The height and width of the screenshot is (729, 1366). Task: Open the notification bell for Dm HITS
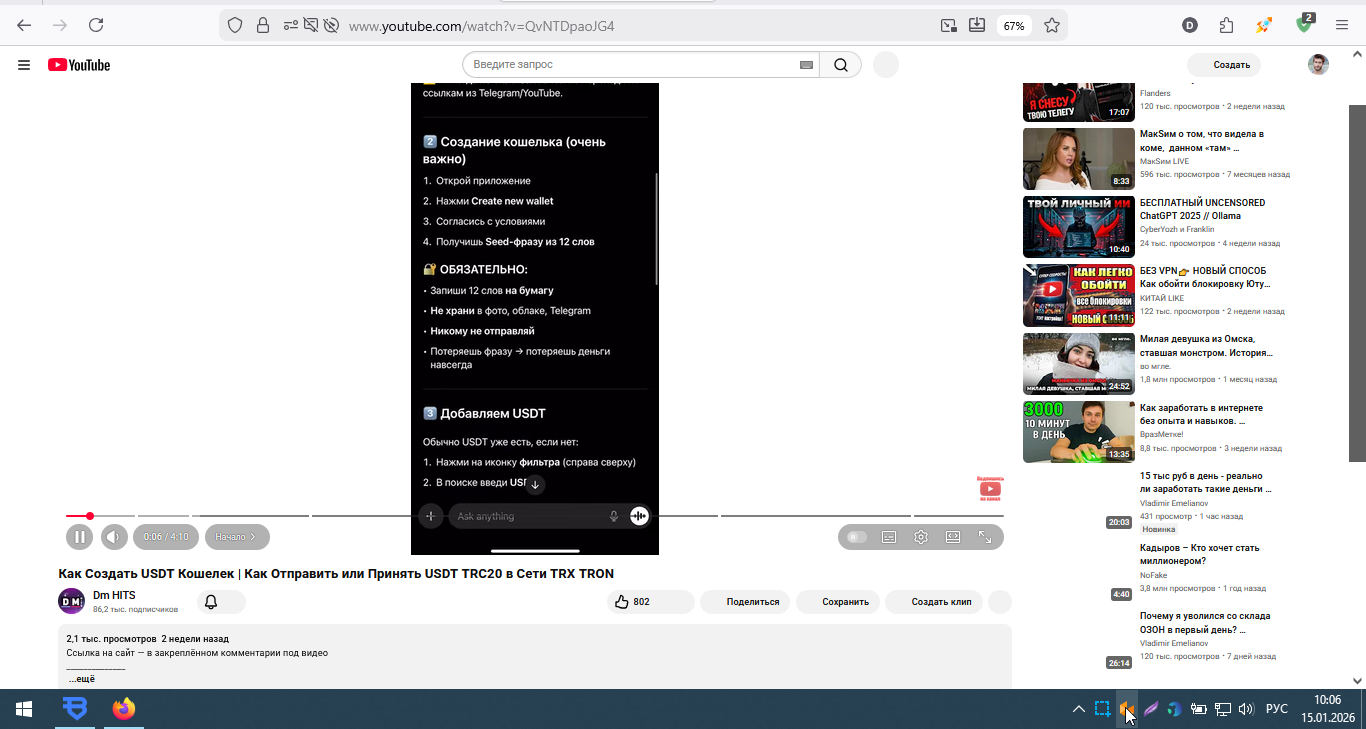(x=211, y=602)
